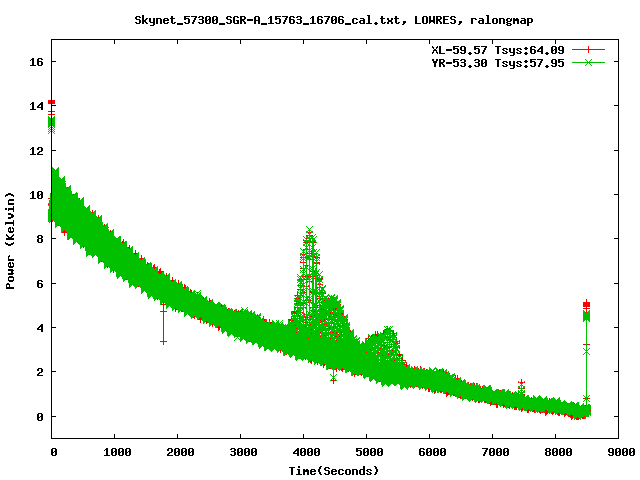Click the y-axis tick label 6

pos(40,283)
